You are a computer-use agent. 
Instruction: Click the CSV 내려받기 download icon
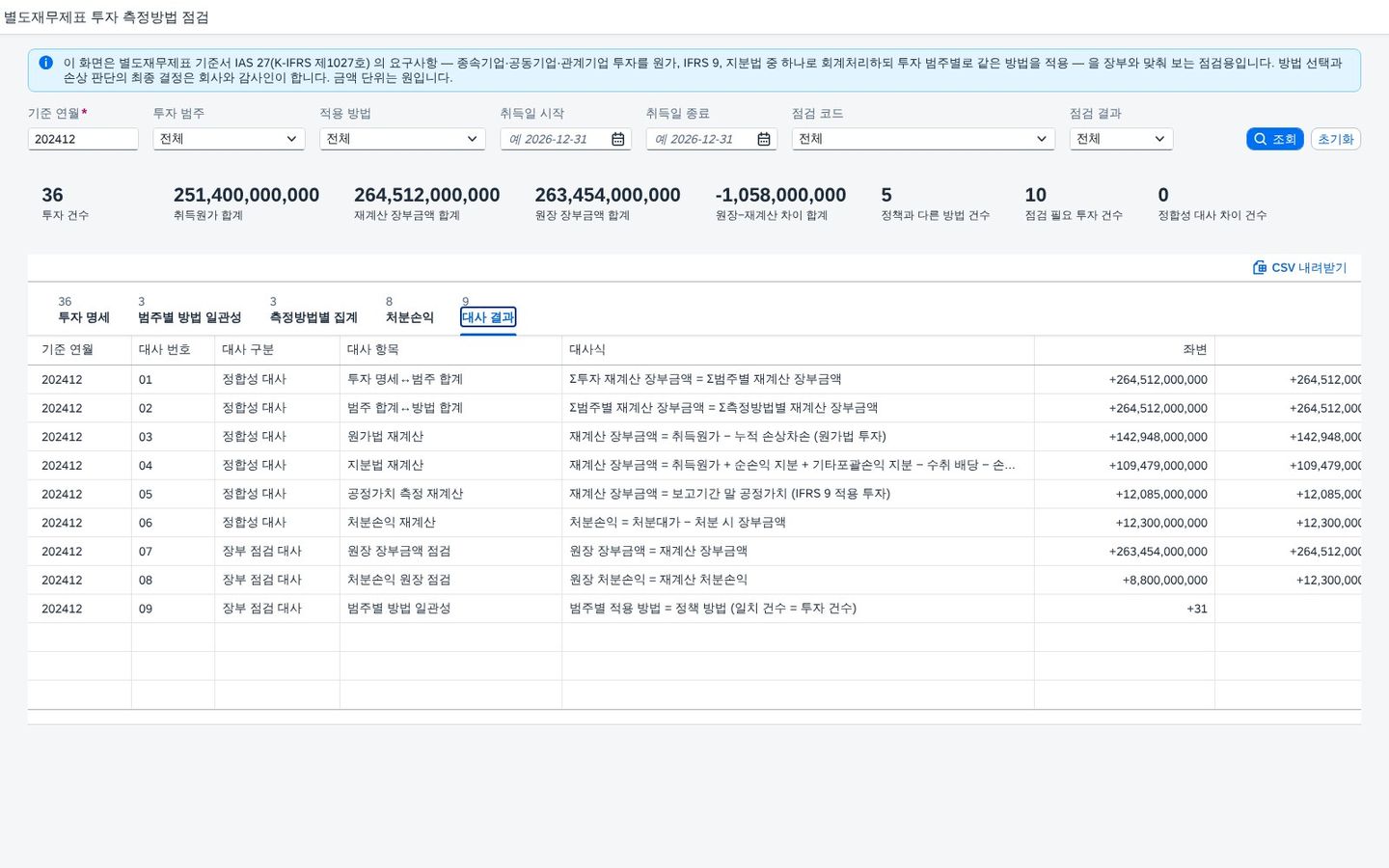click(x=1259, y=267)
